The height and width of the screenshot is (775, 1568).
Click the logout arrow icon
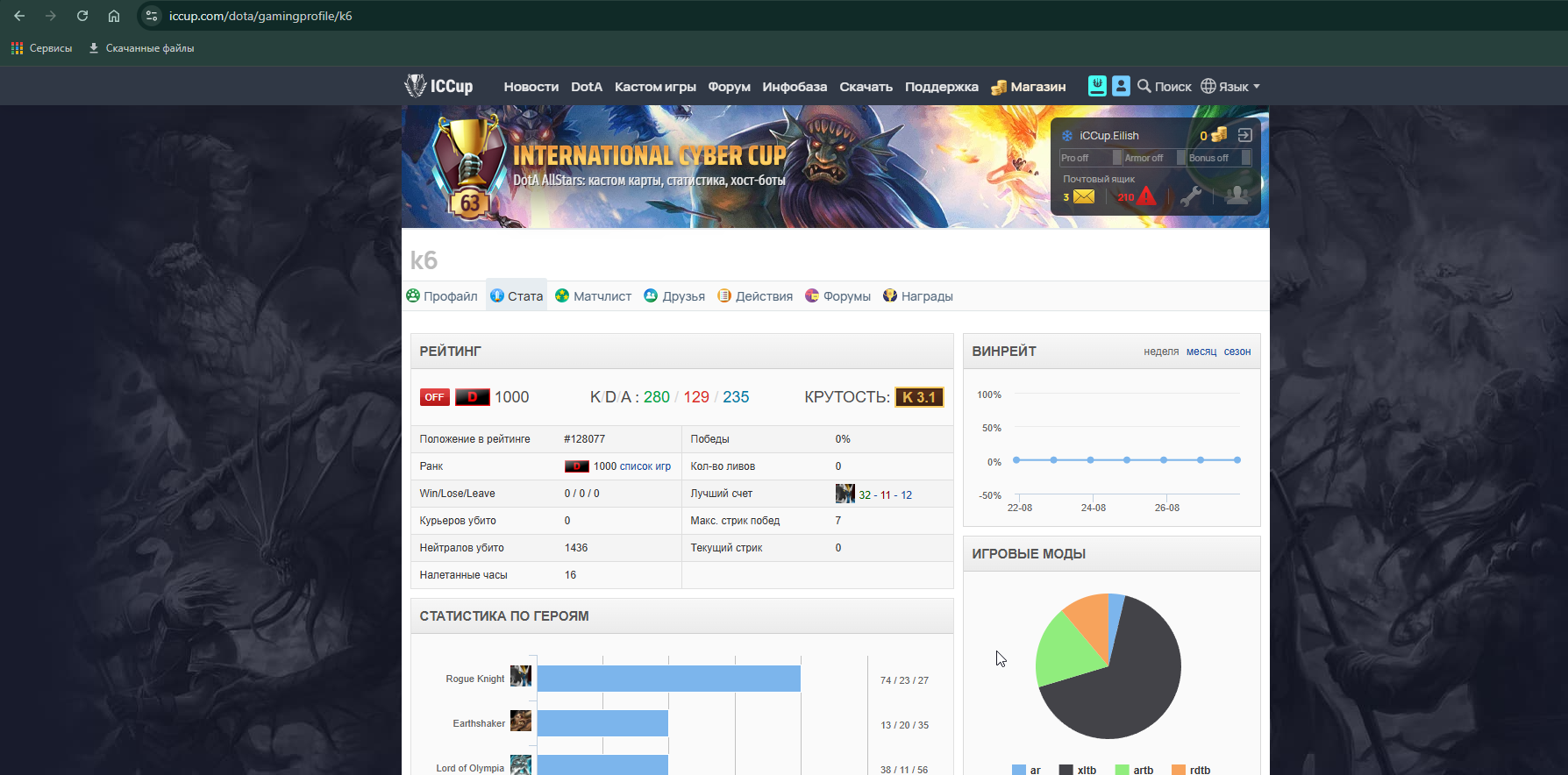1245,135
